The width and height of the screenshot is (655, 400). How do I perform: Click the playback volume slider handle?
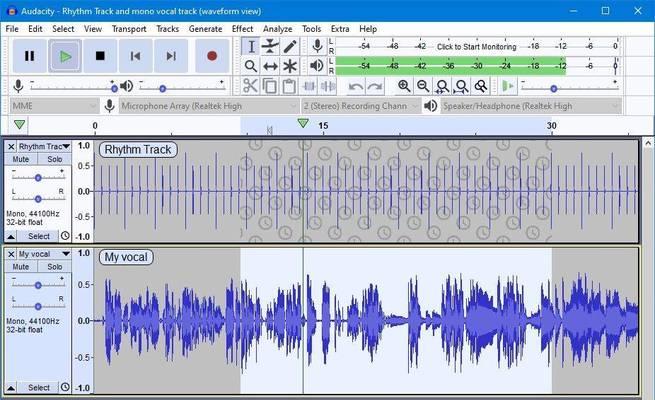click(163, 89)
